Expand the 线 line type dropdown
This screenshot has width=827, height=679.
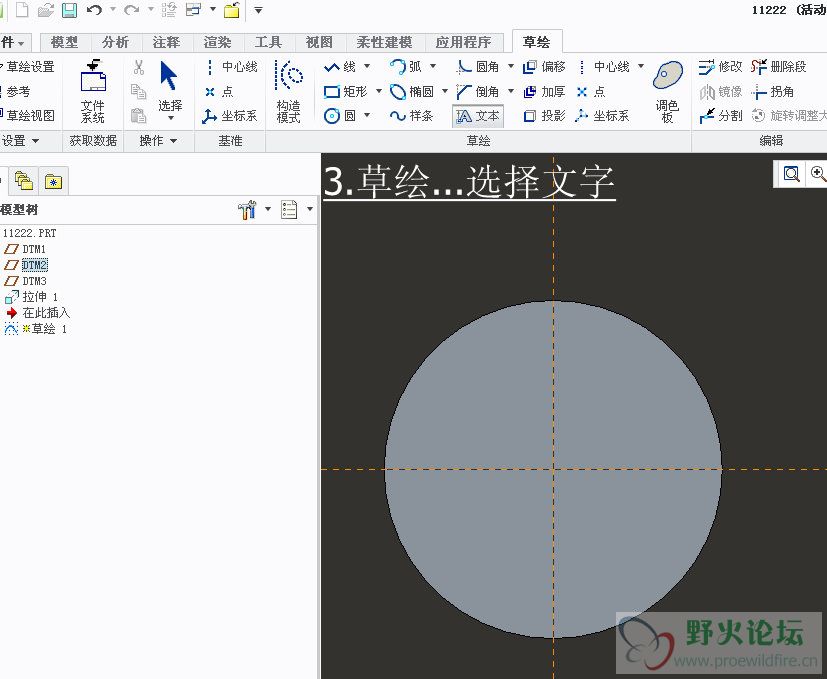click(367, 66)
